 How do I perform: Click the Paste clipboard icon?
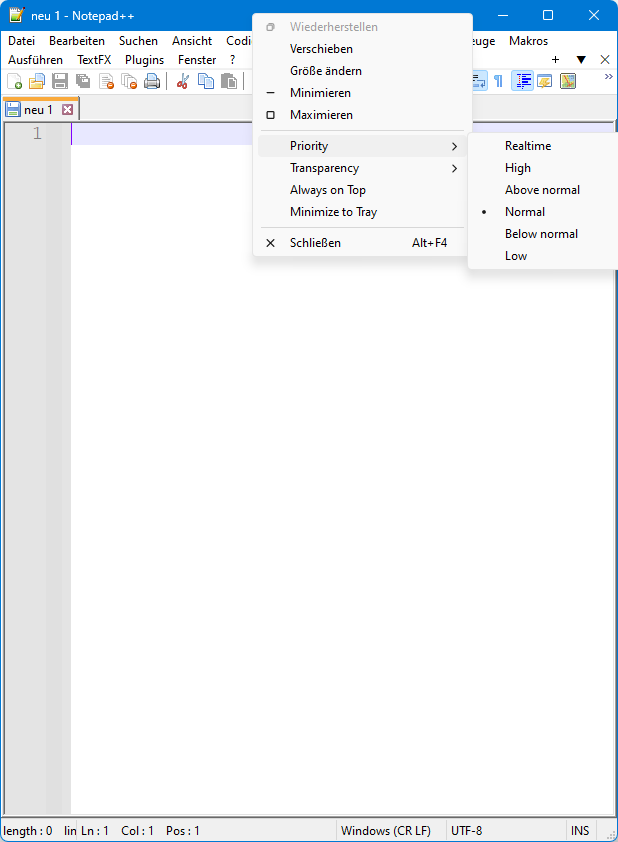tap(229, 81)
